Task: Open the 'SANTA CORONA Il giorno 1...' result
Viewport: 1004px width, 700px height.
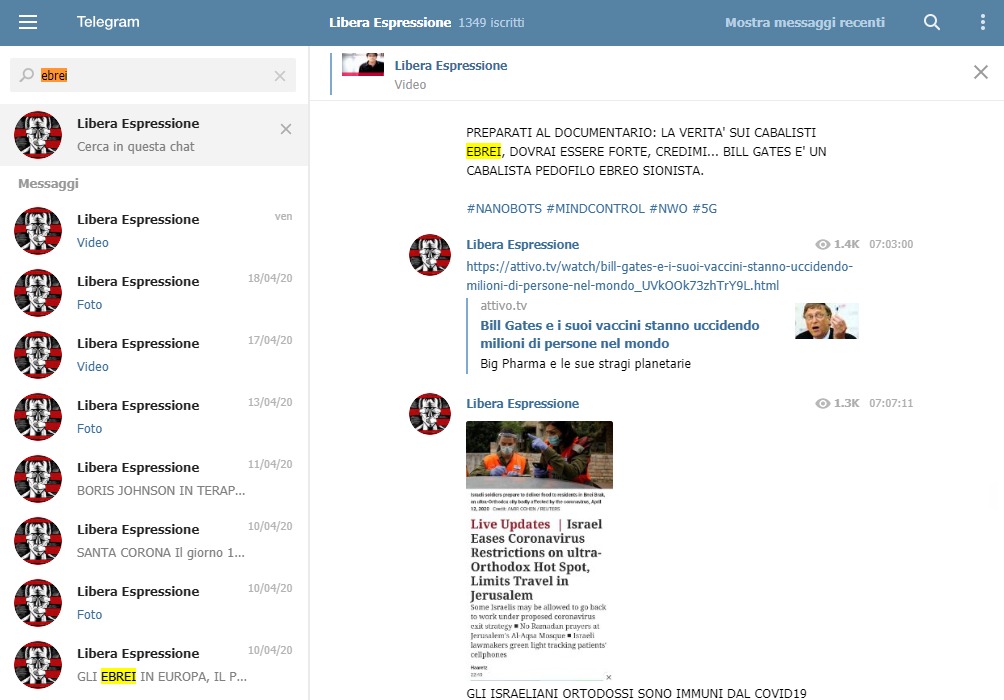Action: click(154, 541)
